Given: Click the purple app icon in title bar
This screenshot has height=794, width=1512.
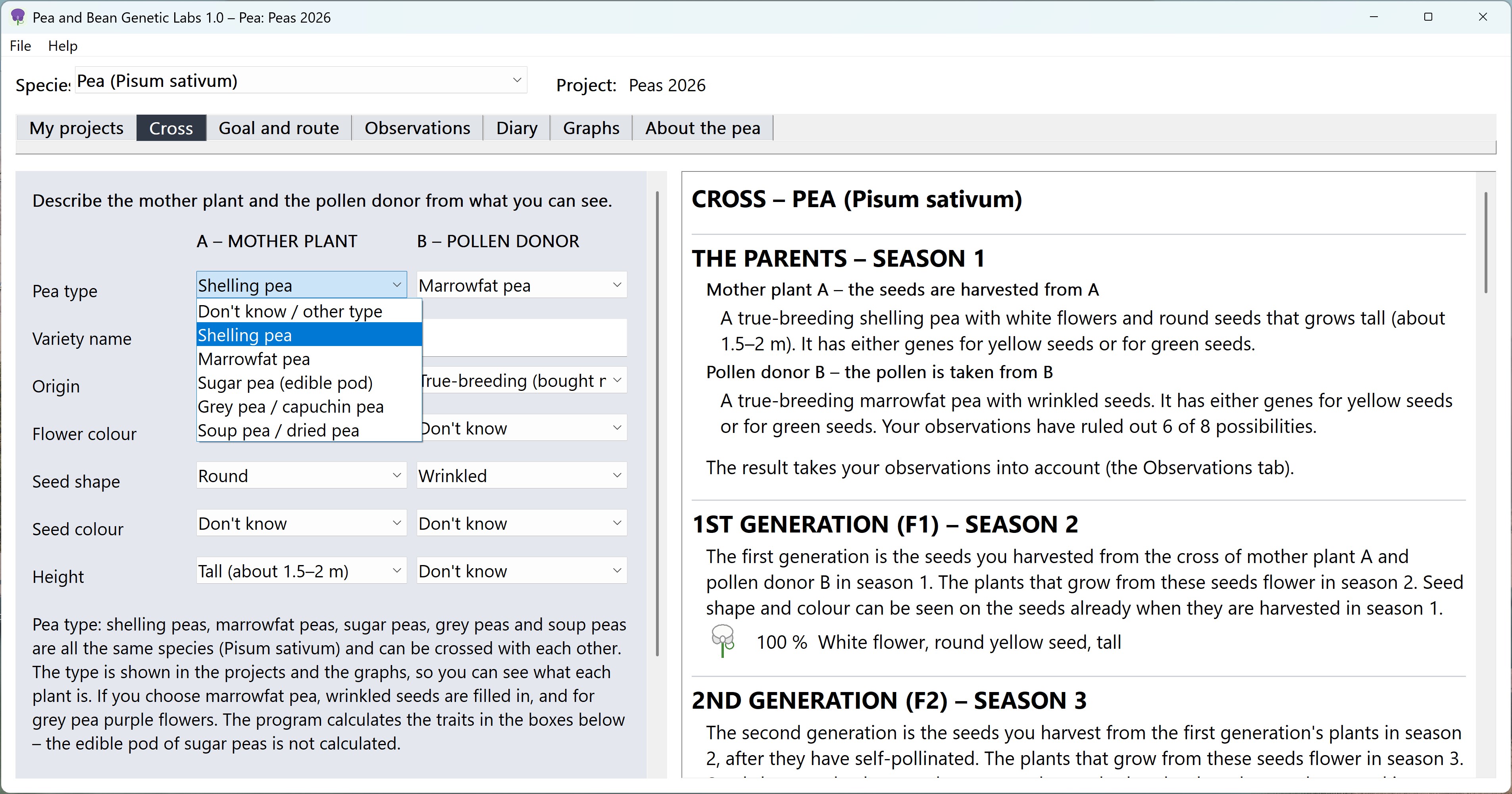Looking at the screenshot, I should point(18,17).
